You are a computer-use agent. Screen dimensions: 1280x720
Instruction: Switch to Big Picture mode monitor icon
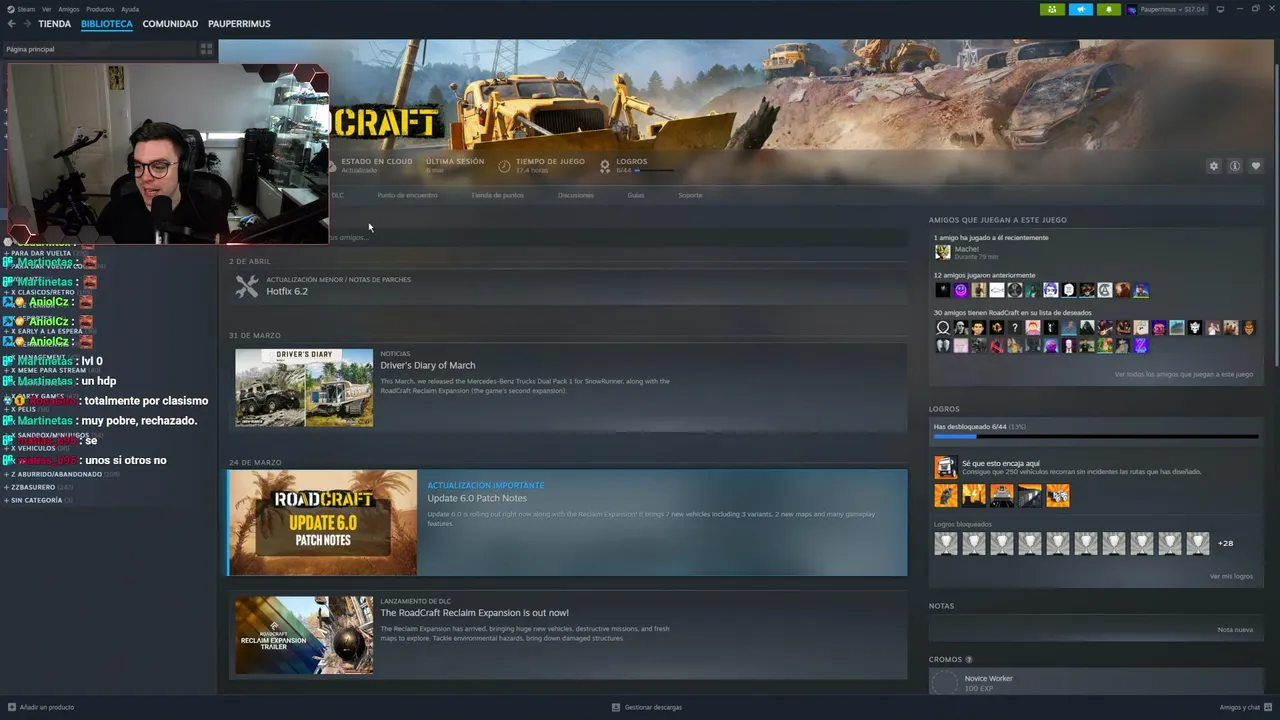pyautogui.click(x=1220, y=9)
